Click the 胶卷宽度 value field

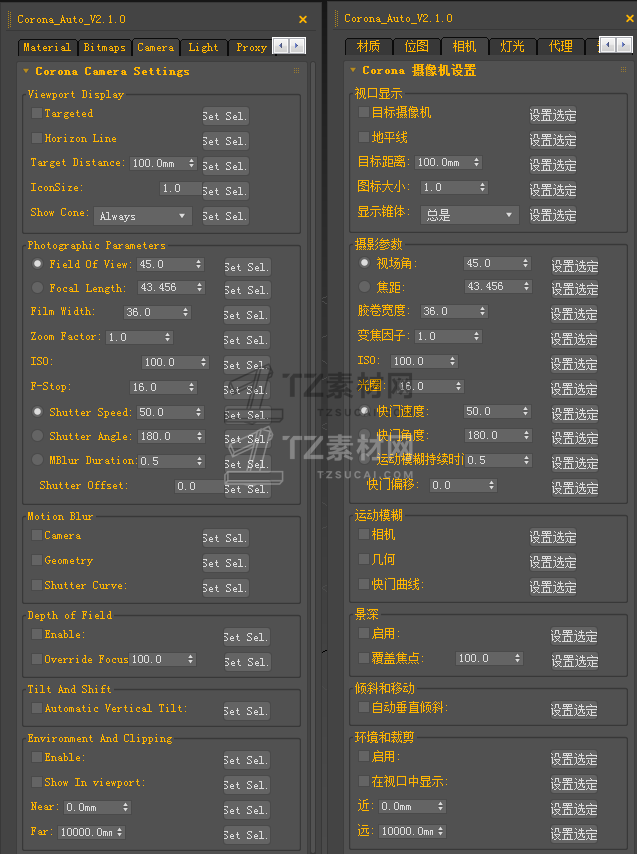tap(450, 311)
